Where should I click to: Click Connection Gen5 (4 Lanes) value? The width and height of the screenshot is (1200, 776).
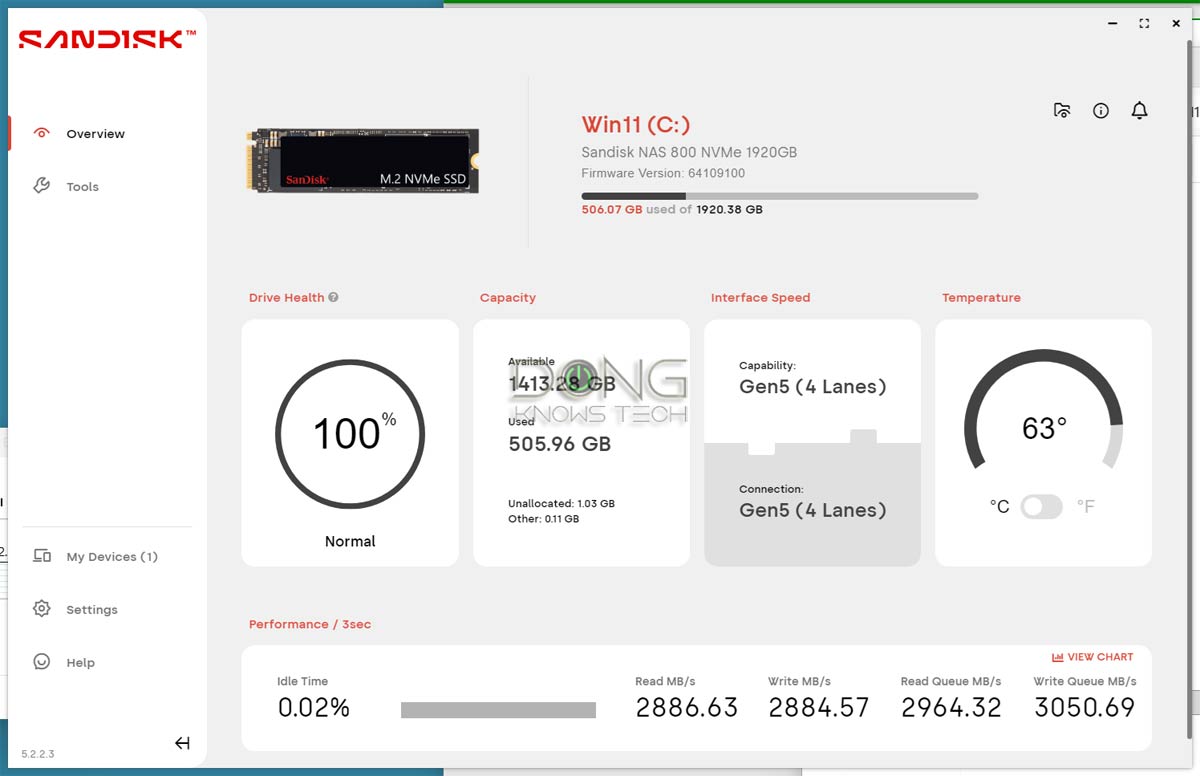[x=813, y=510]
